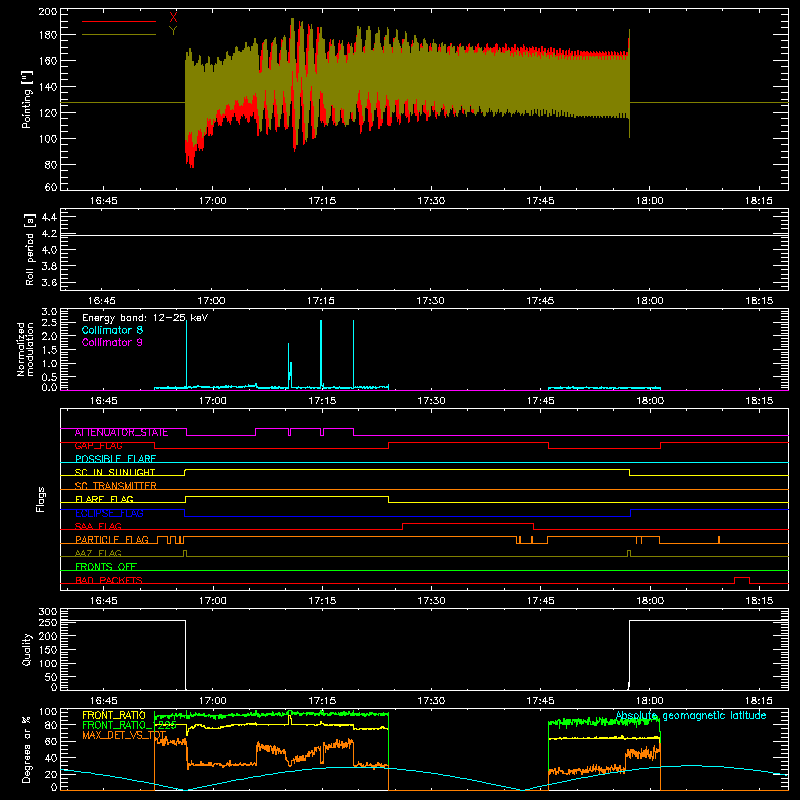
Task: Click the 60 tick on Pointing axis
Action: pos(51,187)
